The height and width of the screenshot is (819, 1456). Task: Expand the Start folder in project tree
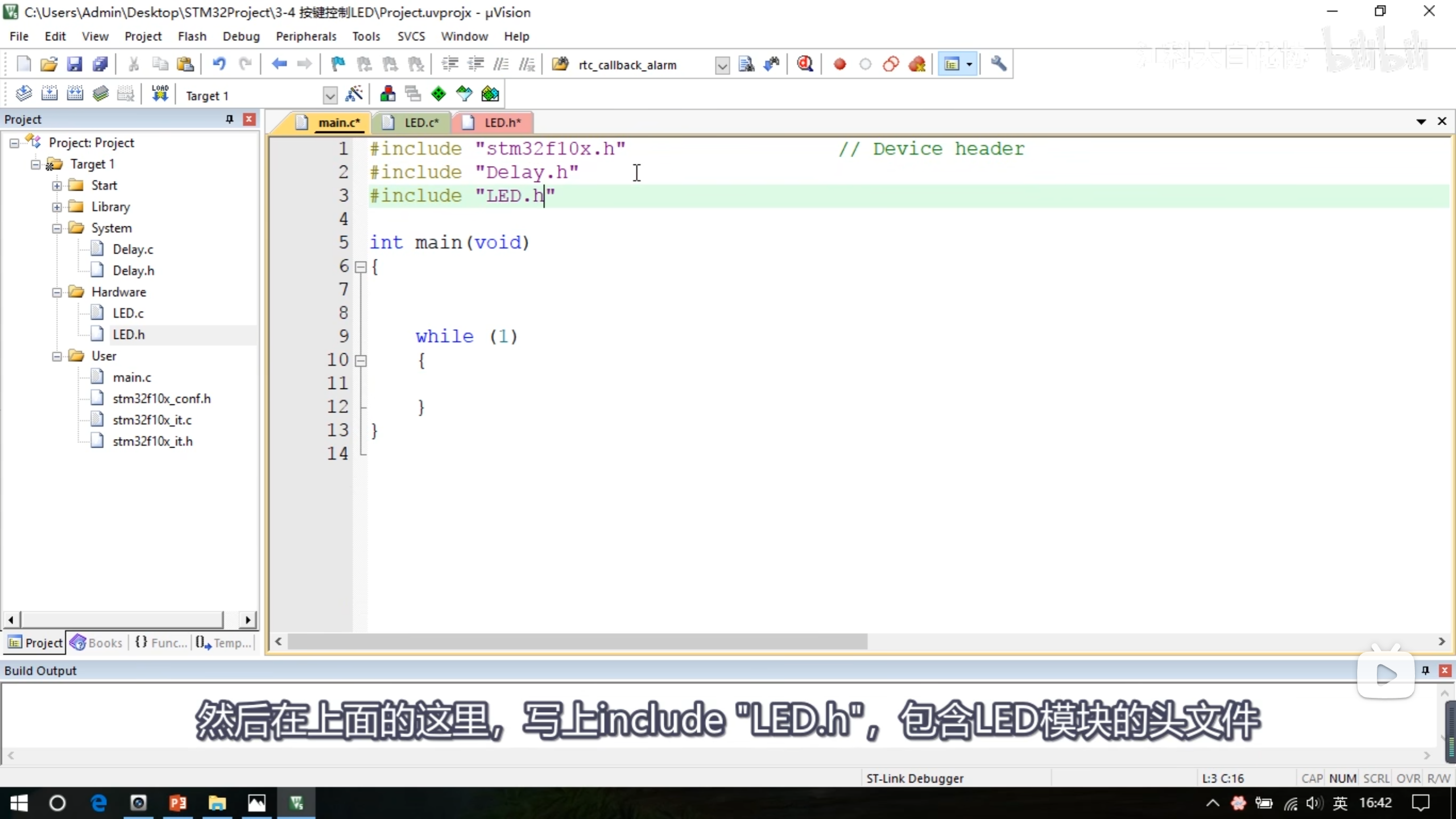57,186
